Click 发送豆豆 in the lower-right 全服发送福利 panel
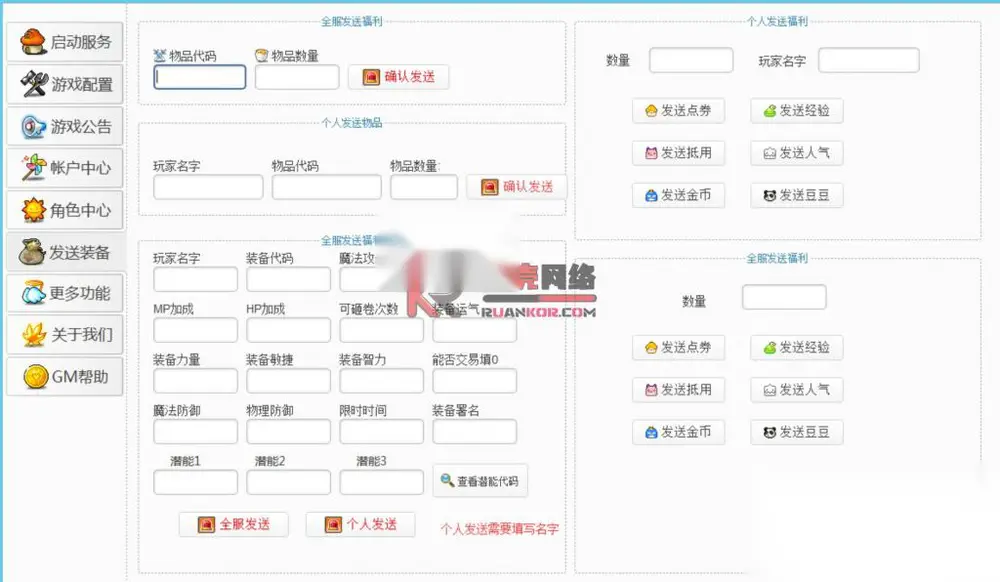Image resolution: width=1000 pixels, height=582 pixels. point(797,432)
